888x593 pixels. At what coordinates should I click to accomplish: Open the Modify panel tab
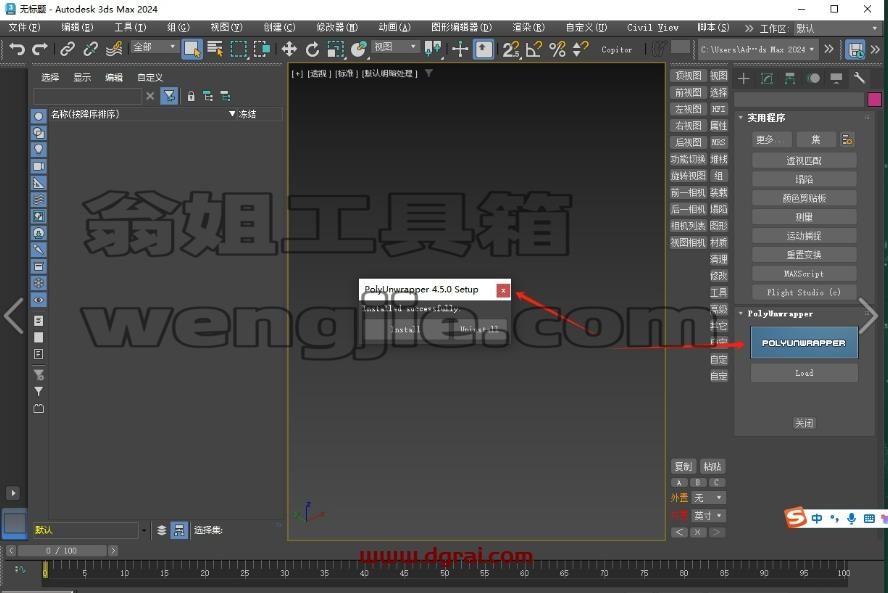click(x=767, y=79)
